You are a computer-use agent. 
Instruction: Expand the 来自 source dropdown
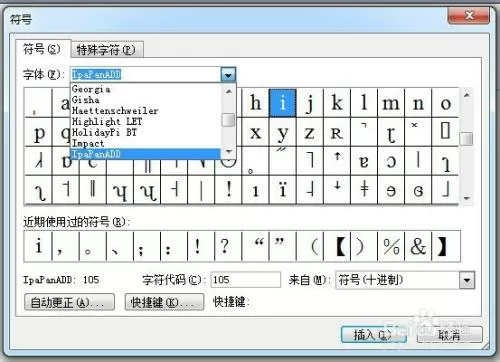(x=467, y=280)
